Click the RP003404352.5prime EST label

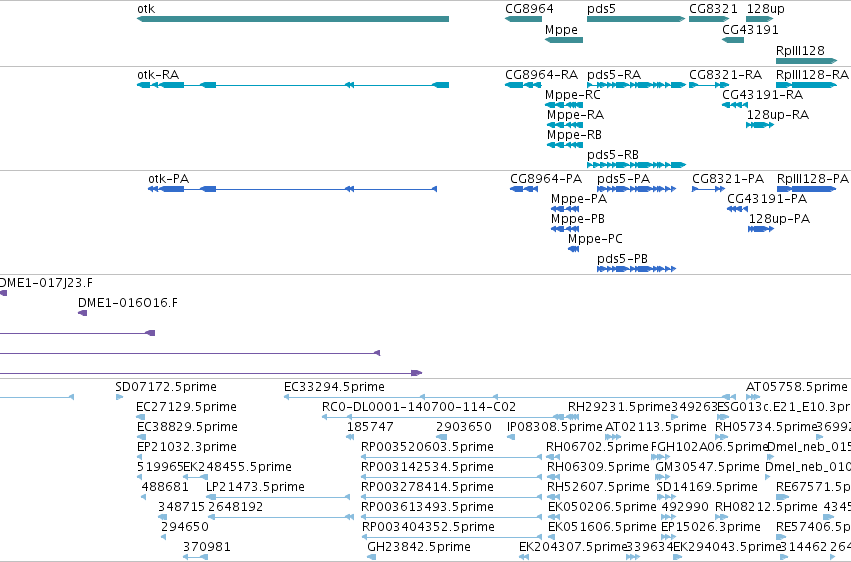428,527
